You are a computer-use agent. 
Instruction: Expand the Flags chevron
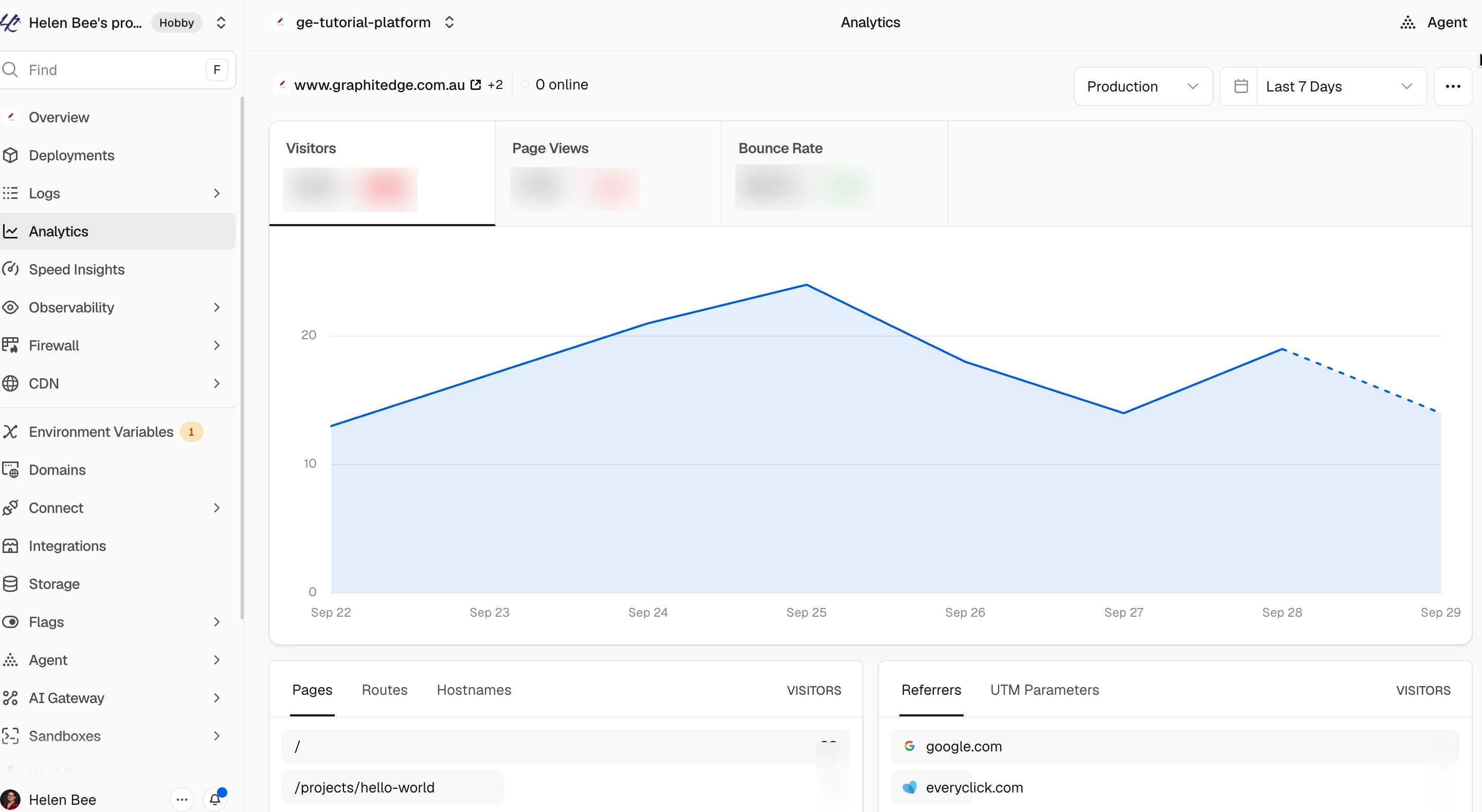(217, 622)
